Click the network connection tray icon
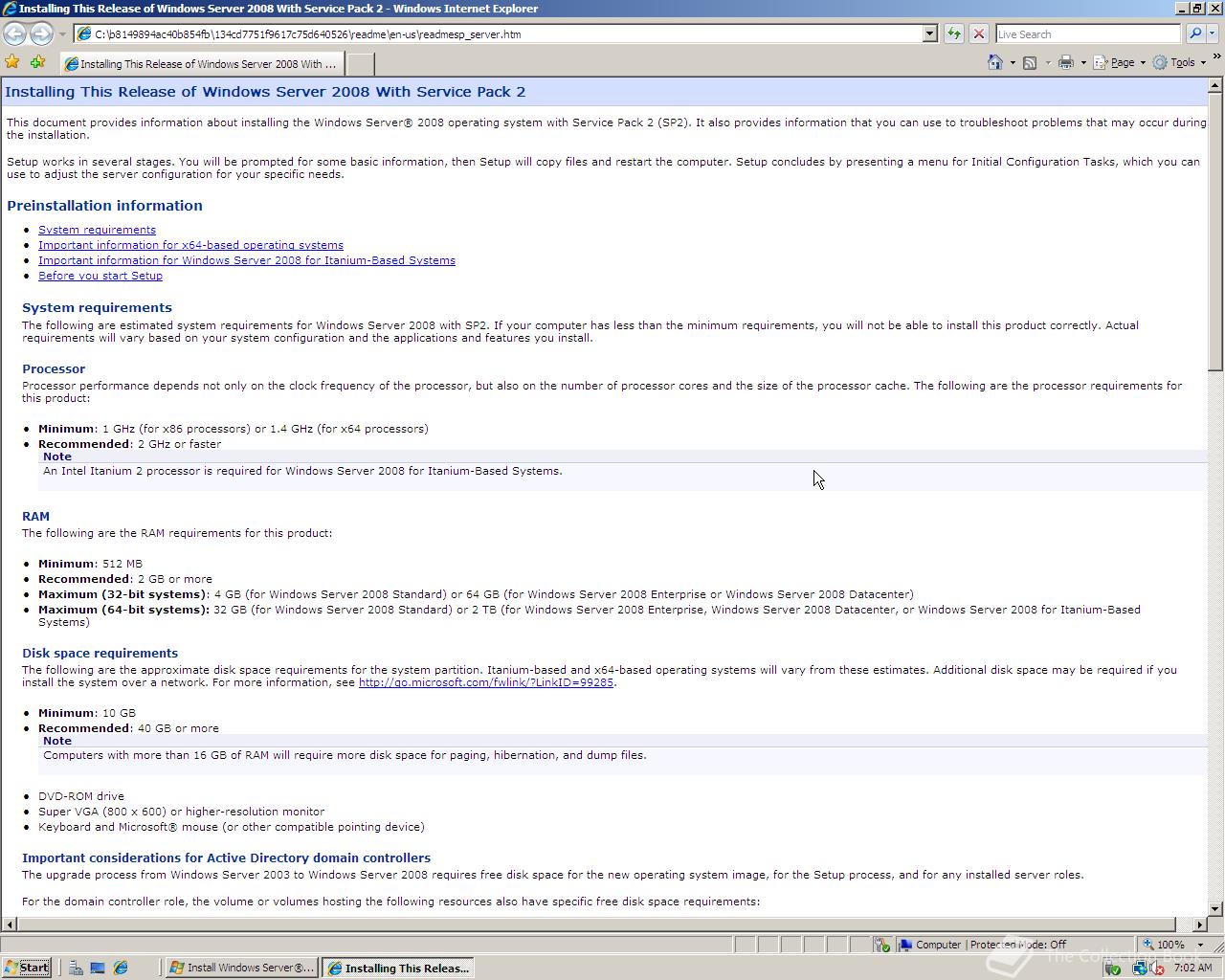 1141,969
